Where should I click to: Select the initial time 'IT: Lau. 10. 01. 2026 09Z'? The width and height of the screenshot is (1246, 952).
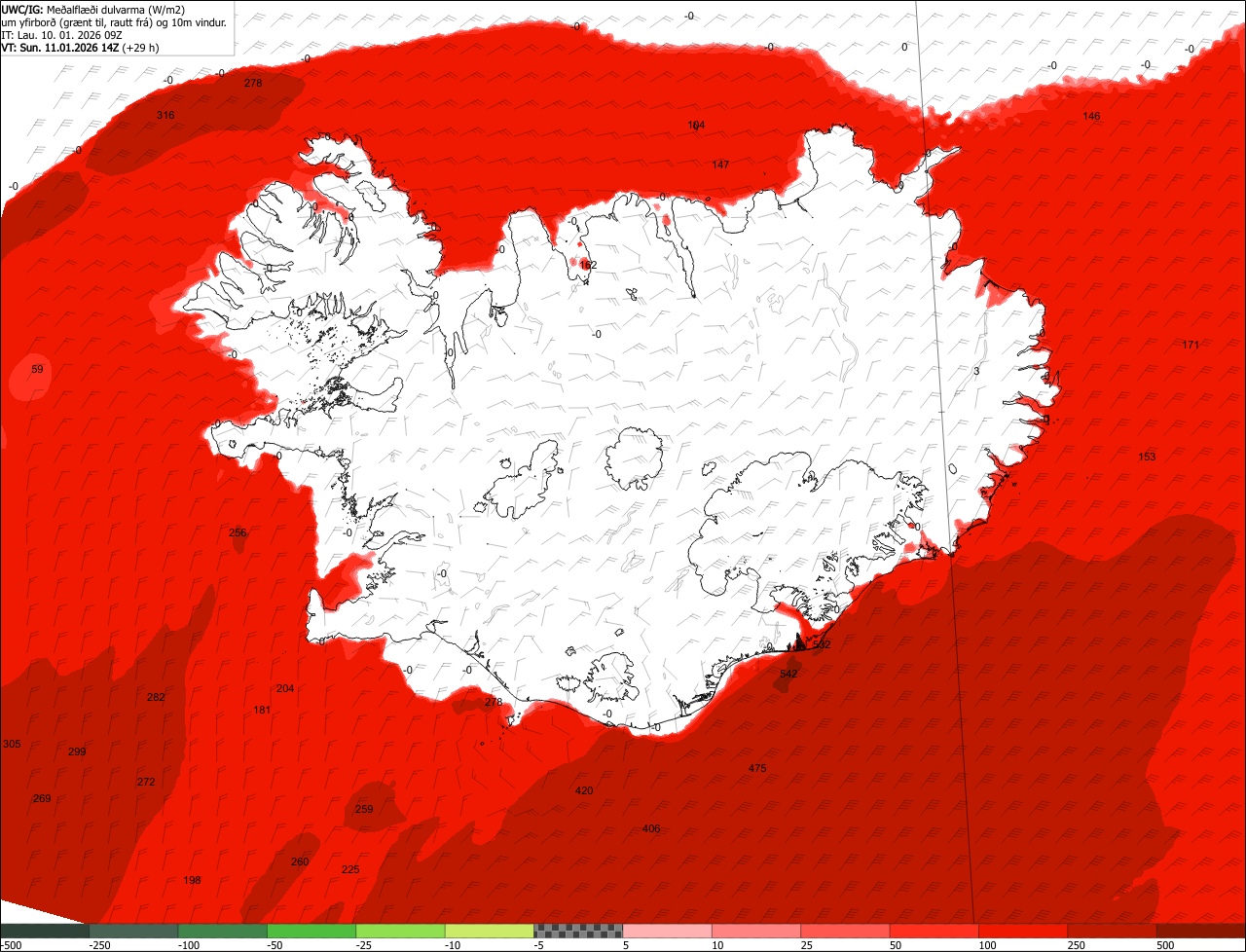60,34
